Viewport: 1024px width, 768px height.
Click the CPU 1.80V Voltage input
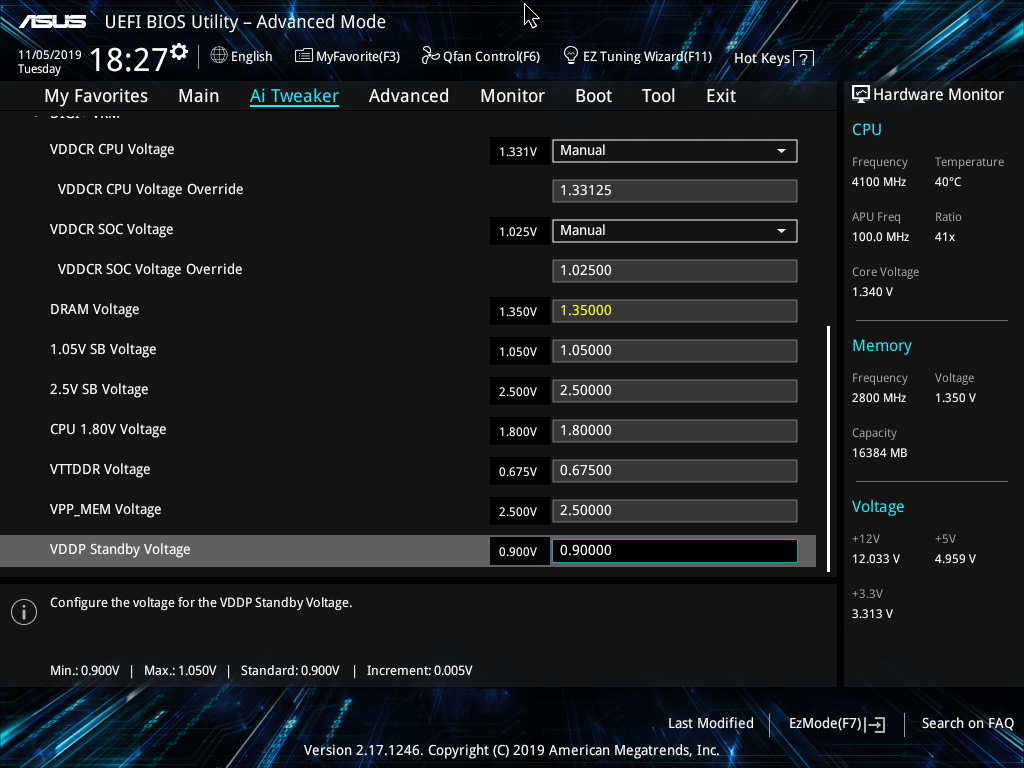coord(675,430)
